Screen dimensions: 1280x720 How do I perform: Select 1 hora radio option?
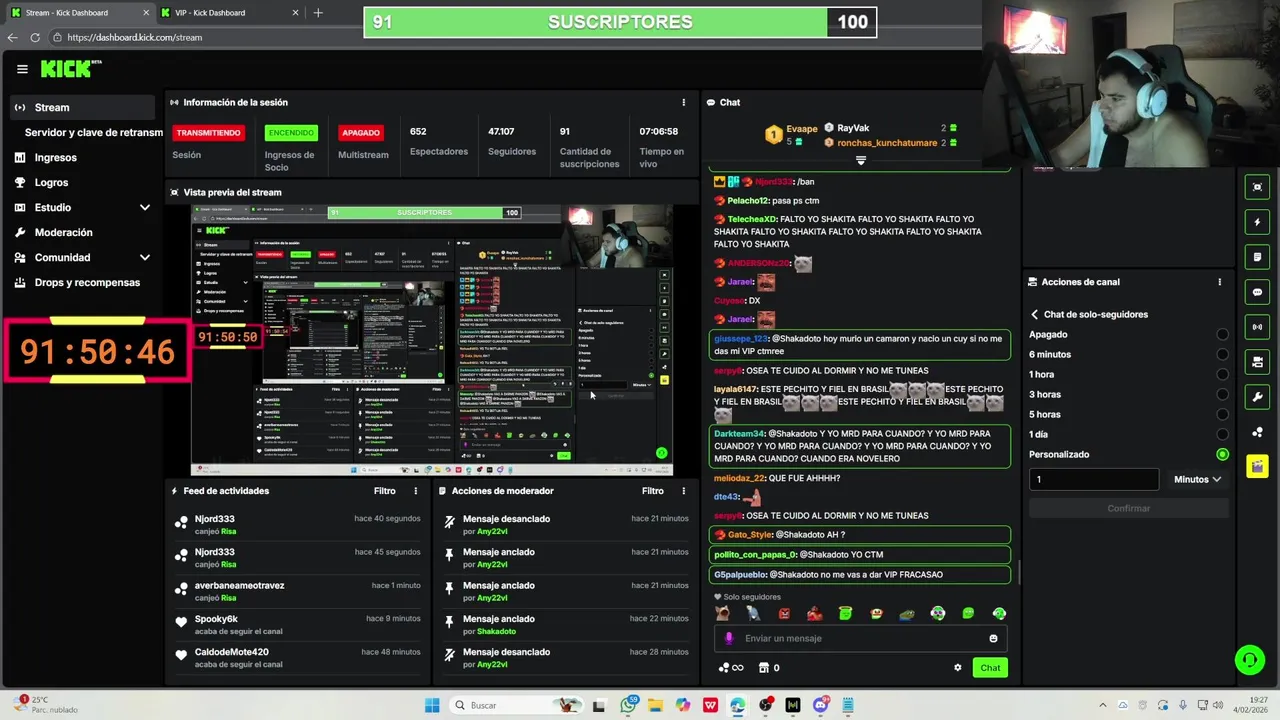coord(1222,374)
